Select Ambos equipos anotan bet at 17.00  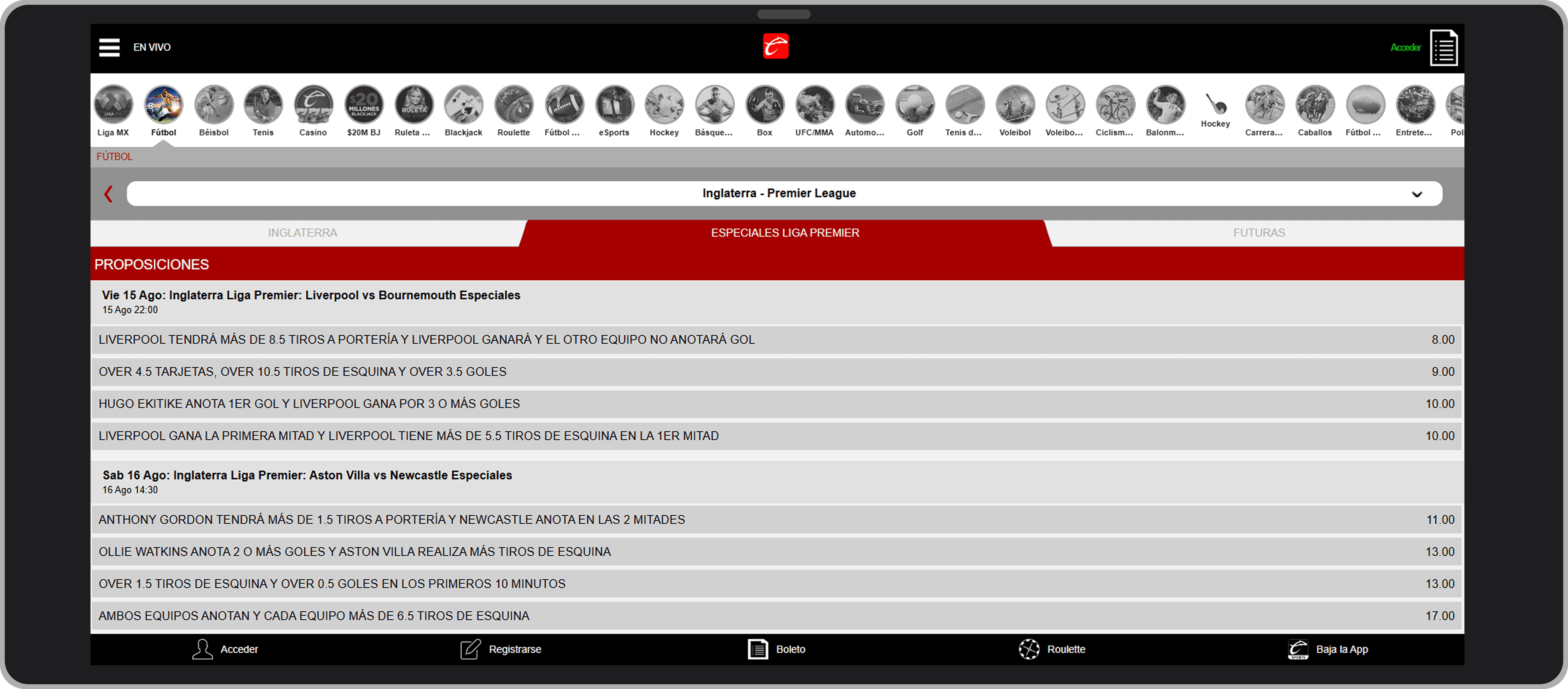click(x=777, y=616)
